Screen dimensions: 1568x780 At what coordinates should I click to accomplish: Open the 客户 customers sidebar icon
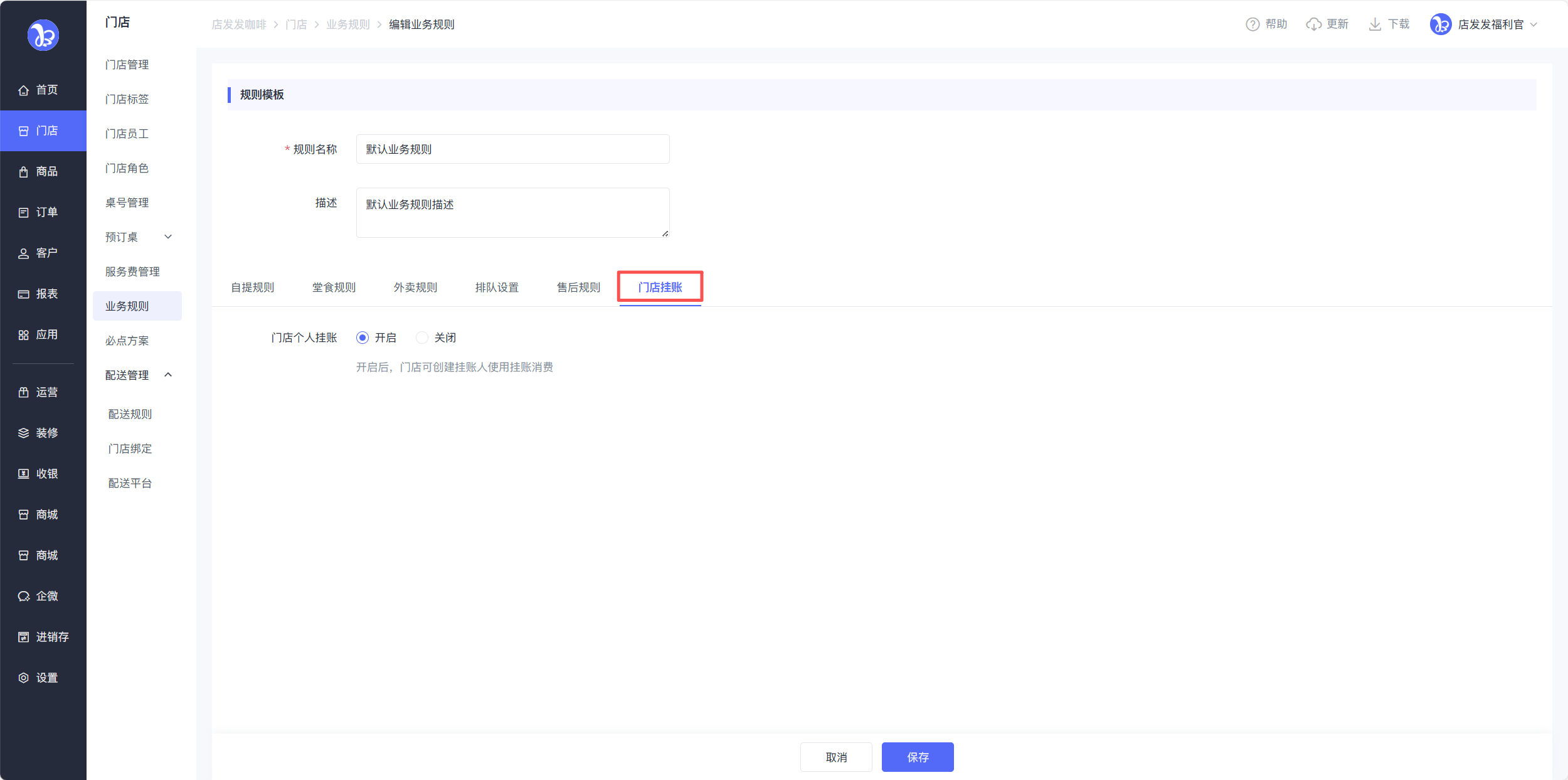point(24,254)
